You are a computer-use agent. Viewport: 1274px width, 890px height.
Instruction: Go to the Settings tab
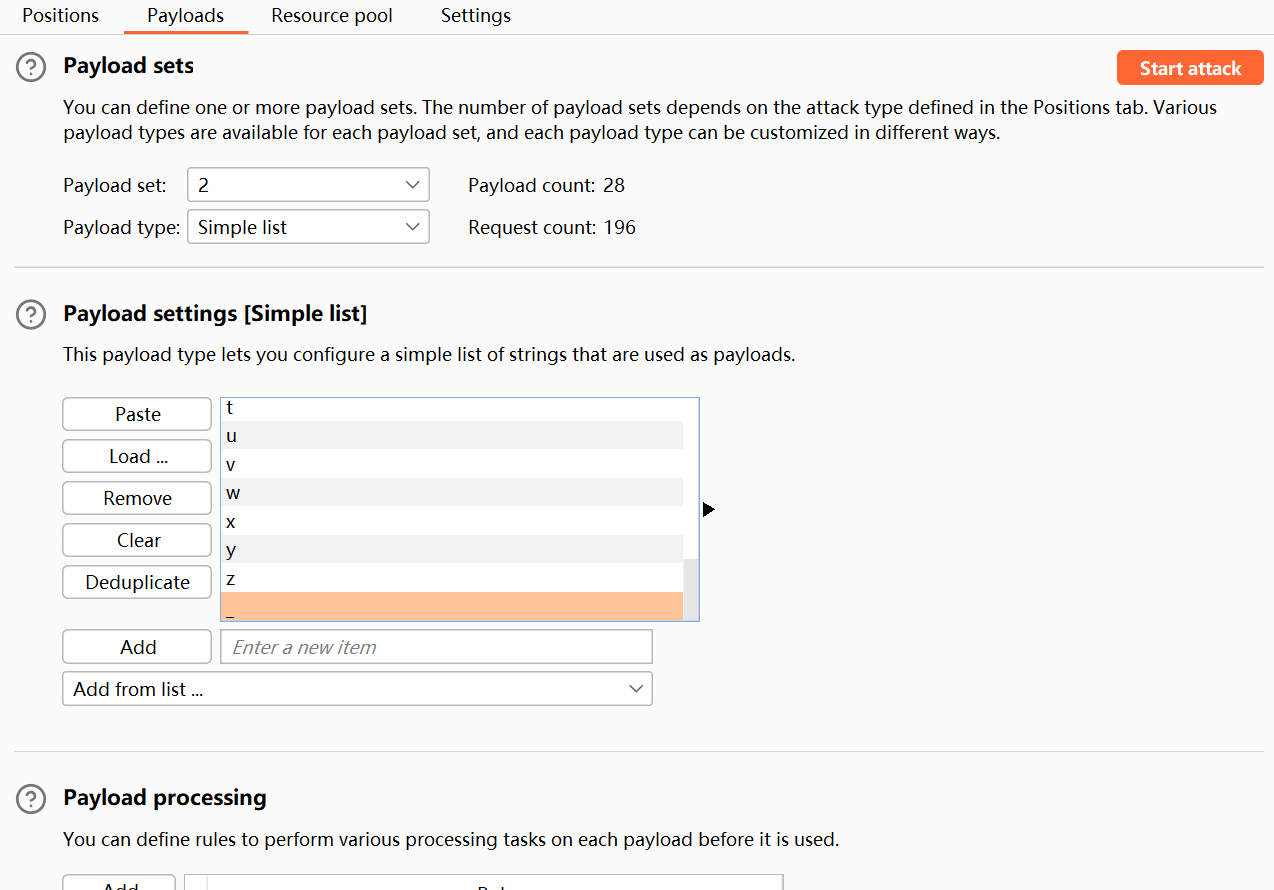(476, 16)
